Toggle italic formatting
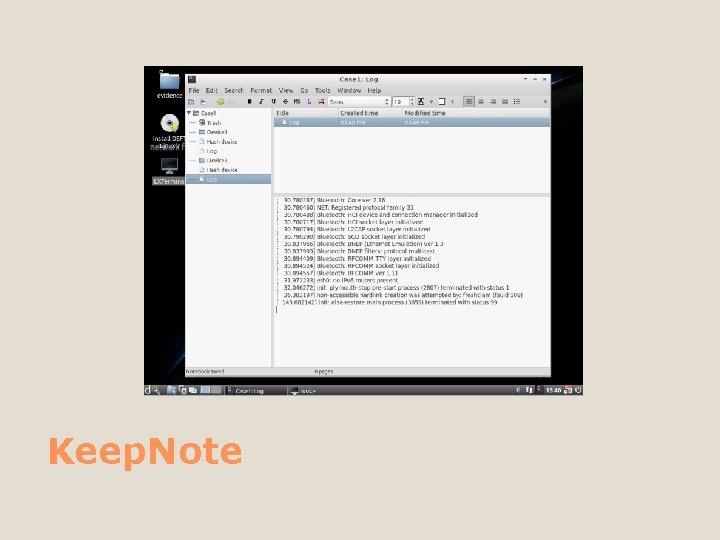This screenshot has height=540, width=720. tap(261, 101)
